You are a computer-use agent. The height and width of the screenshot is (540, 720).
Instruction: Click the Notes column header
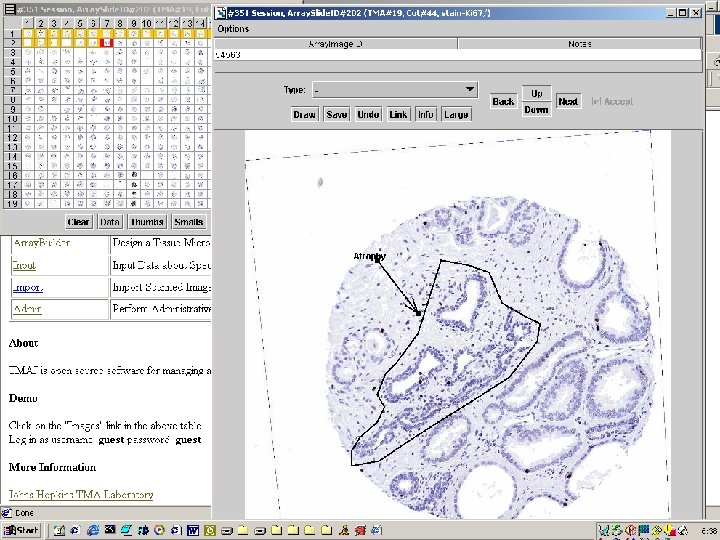[578, 44]
